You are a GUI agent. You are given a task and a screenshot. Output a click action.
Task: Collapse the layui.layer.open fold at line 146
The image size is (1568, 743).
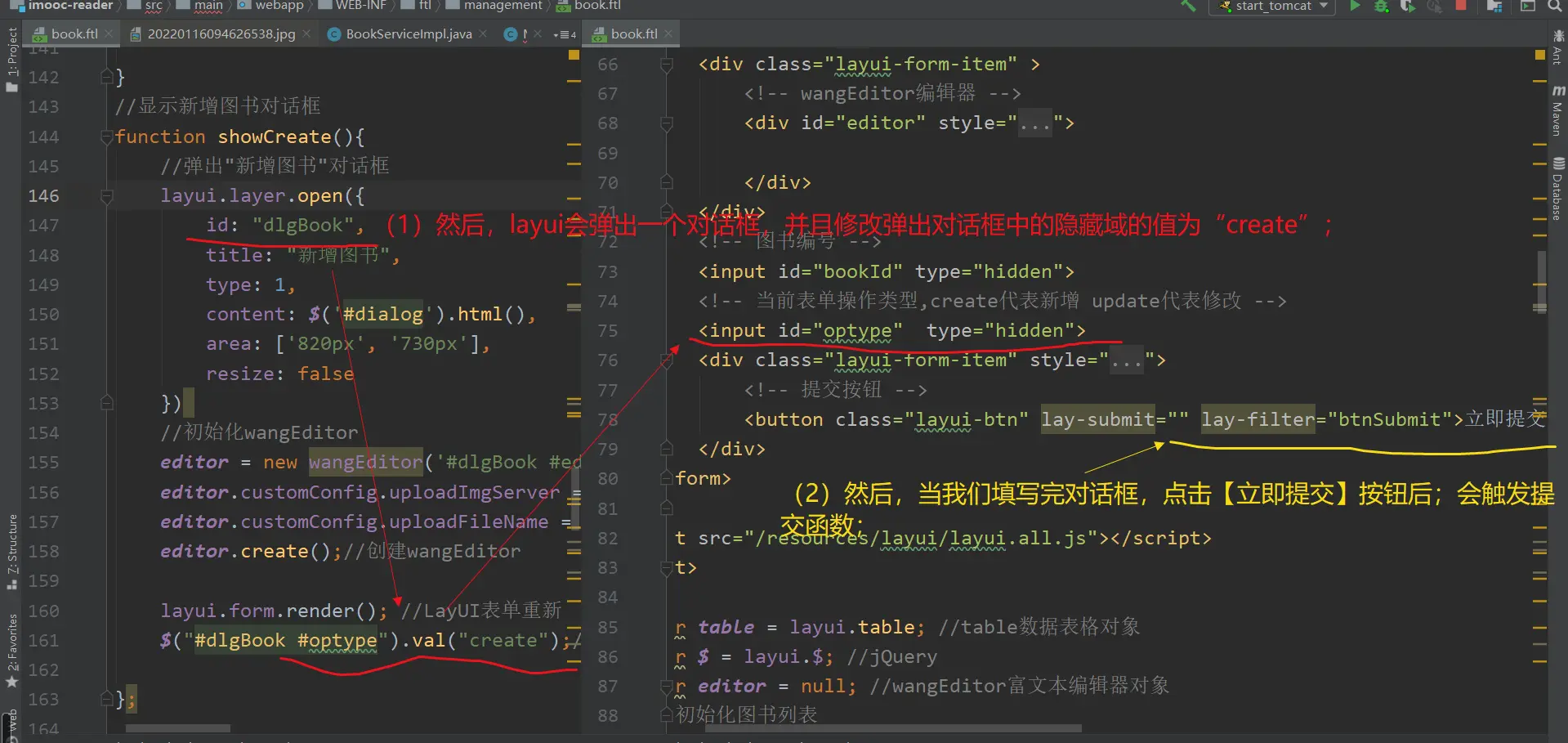(106, 196)
